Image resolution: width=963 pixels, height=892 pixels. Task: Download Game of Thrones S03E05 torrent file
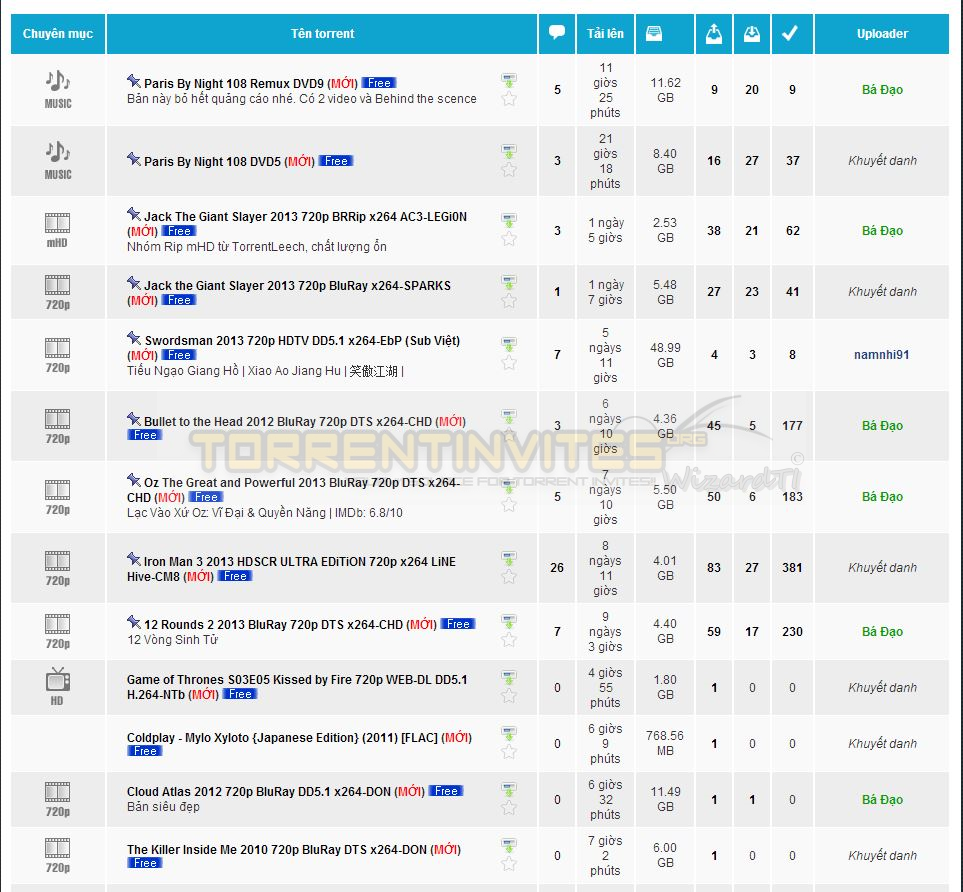(509, 678)
